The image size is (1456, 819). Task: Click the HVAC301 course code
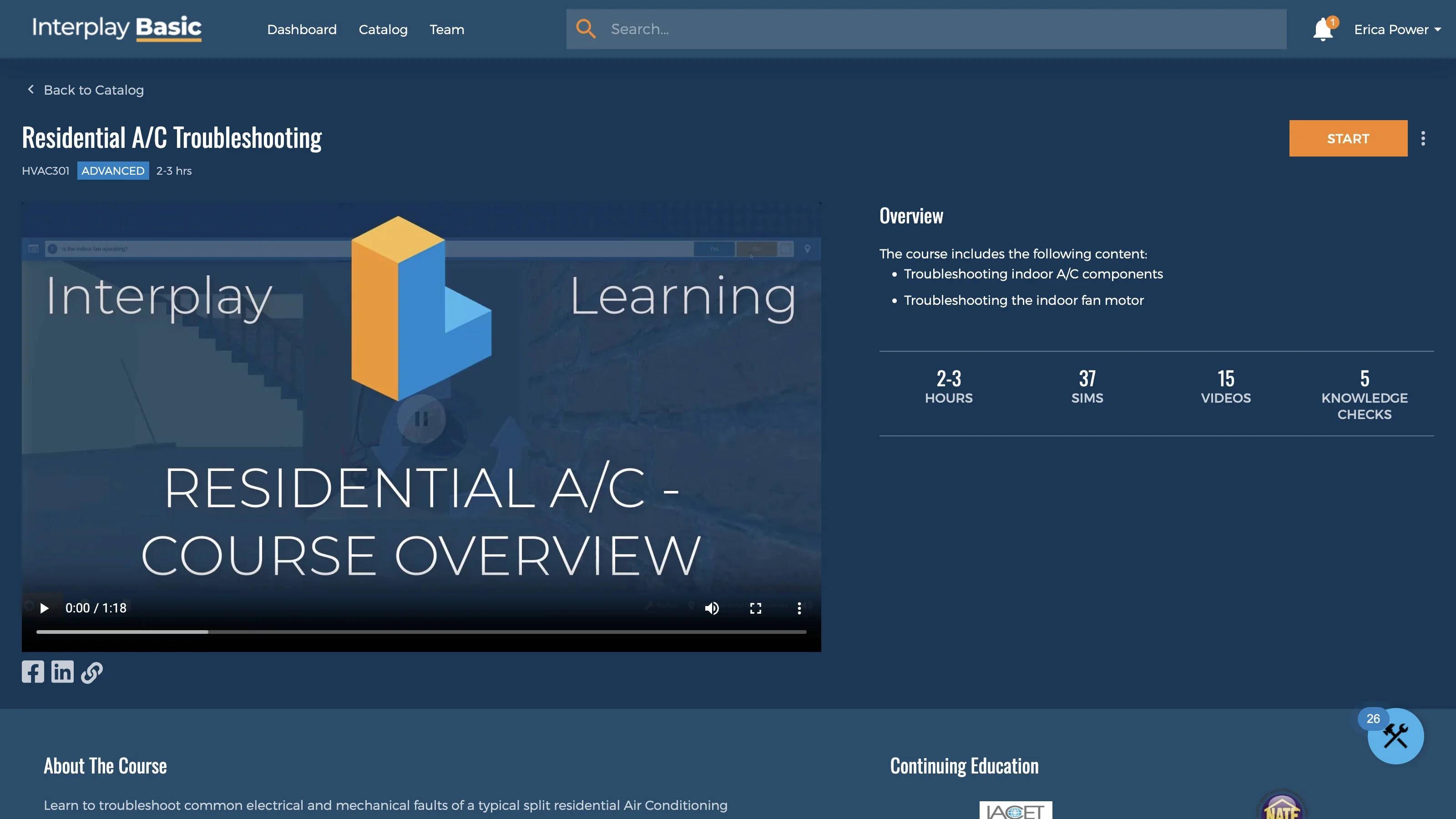[x=45, y=171]
